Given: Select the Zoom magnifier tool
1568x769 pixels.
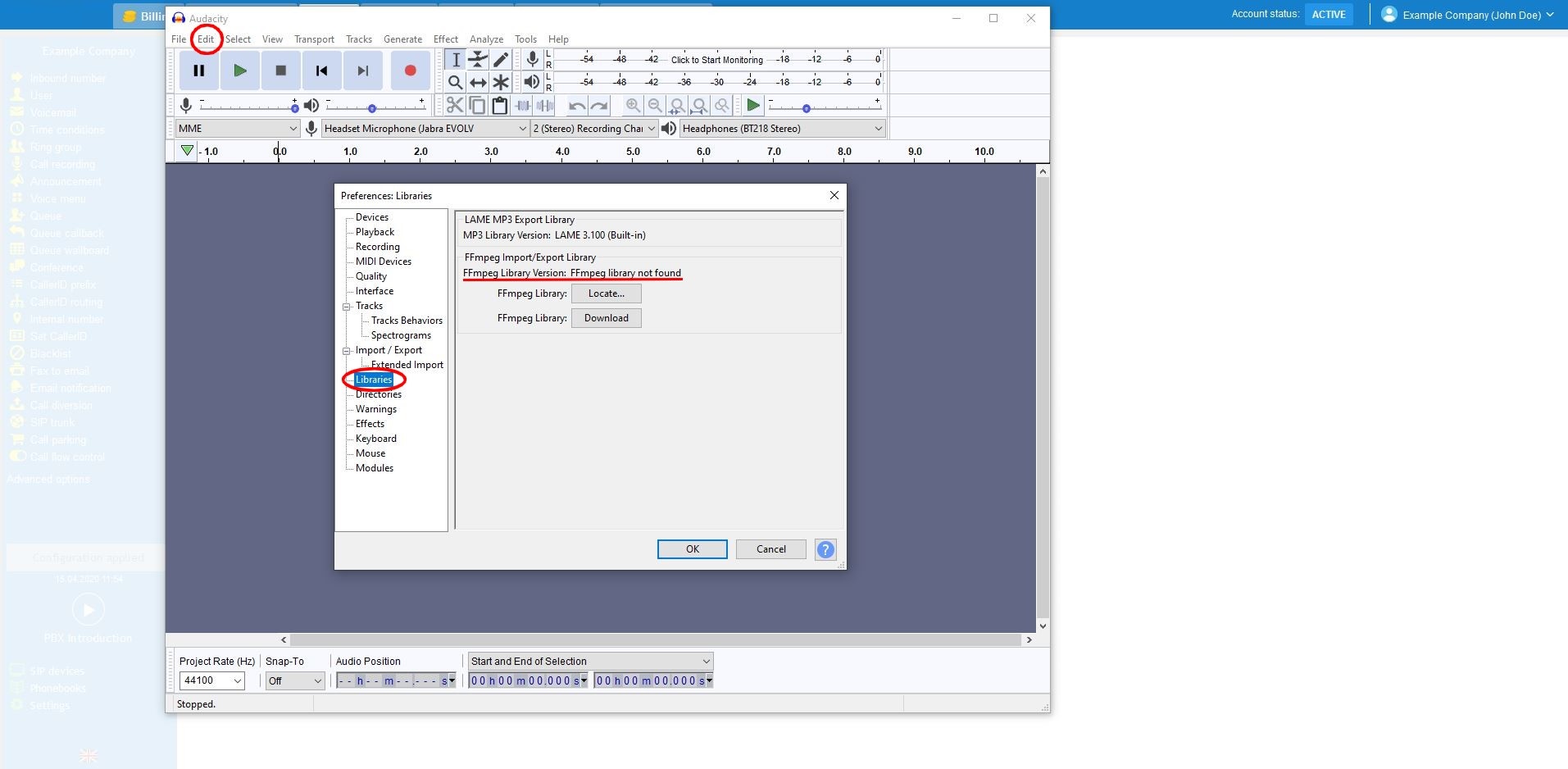Looking at the screenshot, I should coord(456,82).
